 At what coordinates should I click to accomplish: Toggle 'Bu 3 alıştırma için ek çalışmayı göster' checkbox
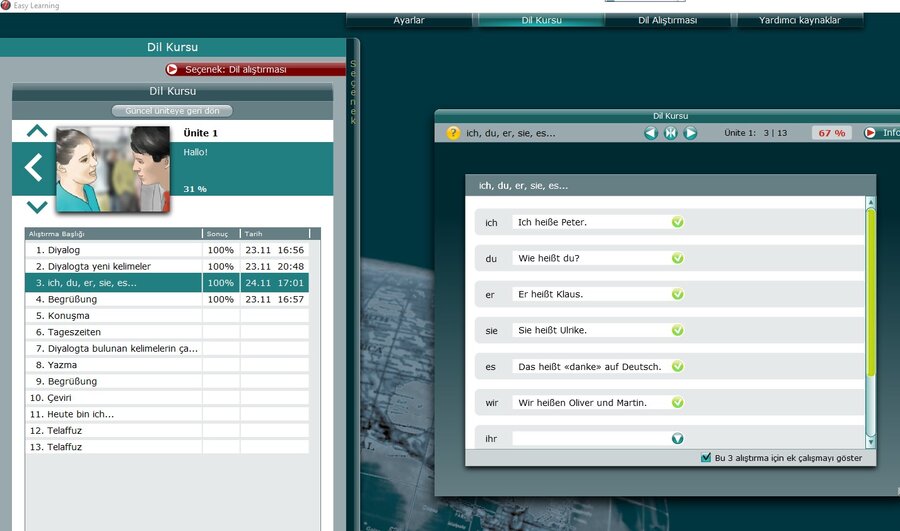pyautogui.click(x=706, y=458)
